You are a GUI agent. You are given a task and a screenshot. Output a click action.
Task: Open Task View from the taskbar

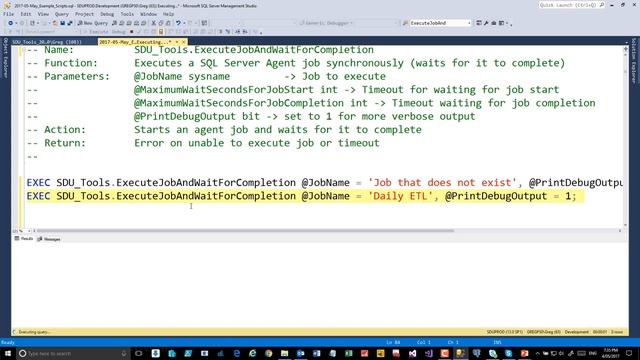tap(138, 353)
